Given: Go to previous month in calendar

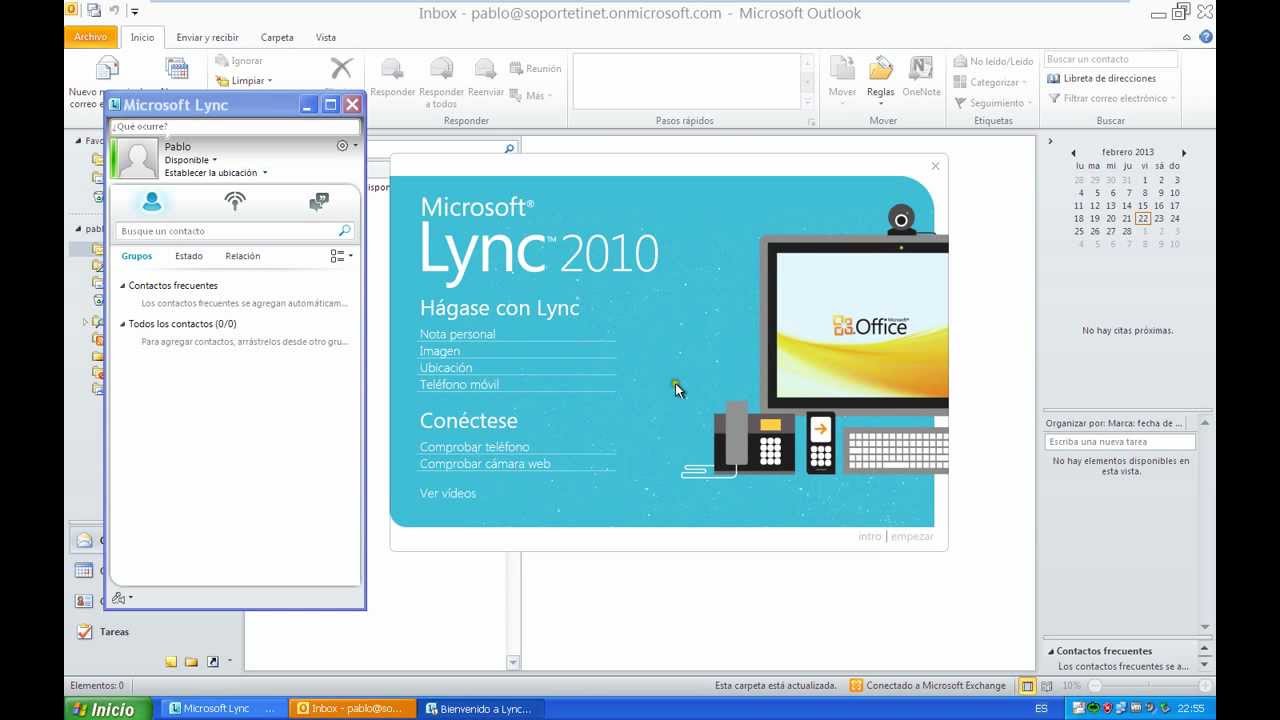Looking at the screenshot, I should [x=1073, y=153].
